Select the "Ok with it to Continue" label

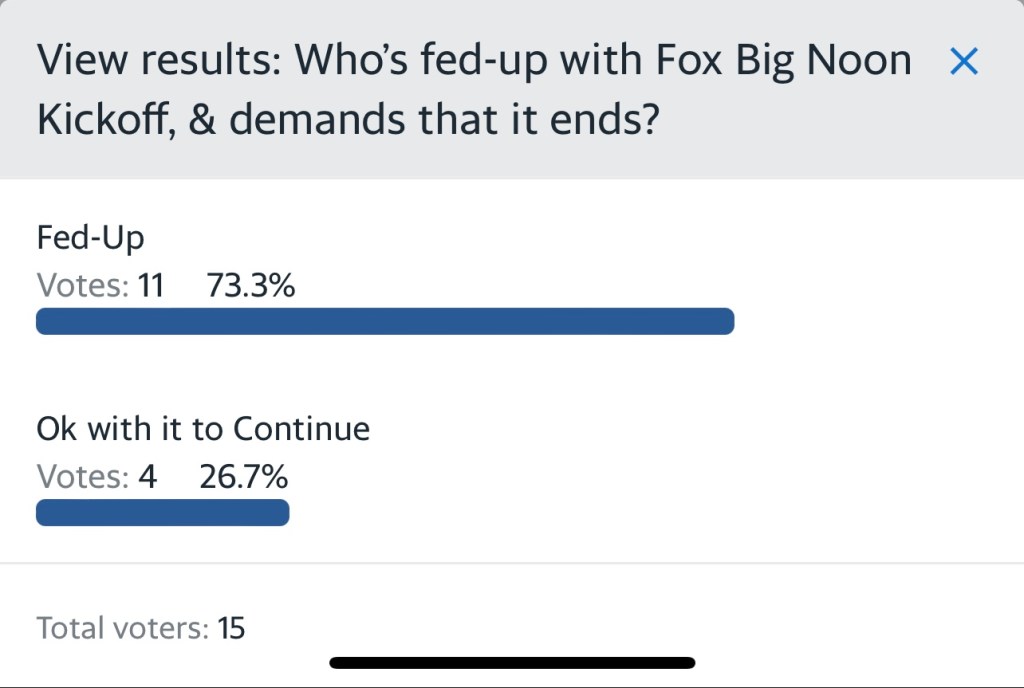pos(203,429)
